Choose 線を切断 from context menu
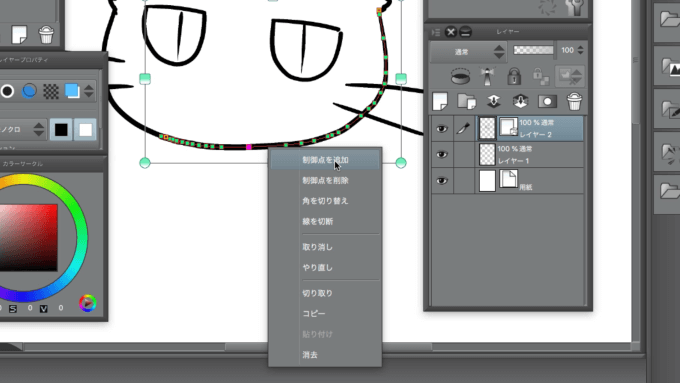 325,221
